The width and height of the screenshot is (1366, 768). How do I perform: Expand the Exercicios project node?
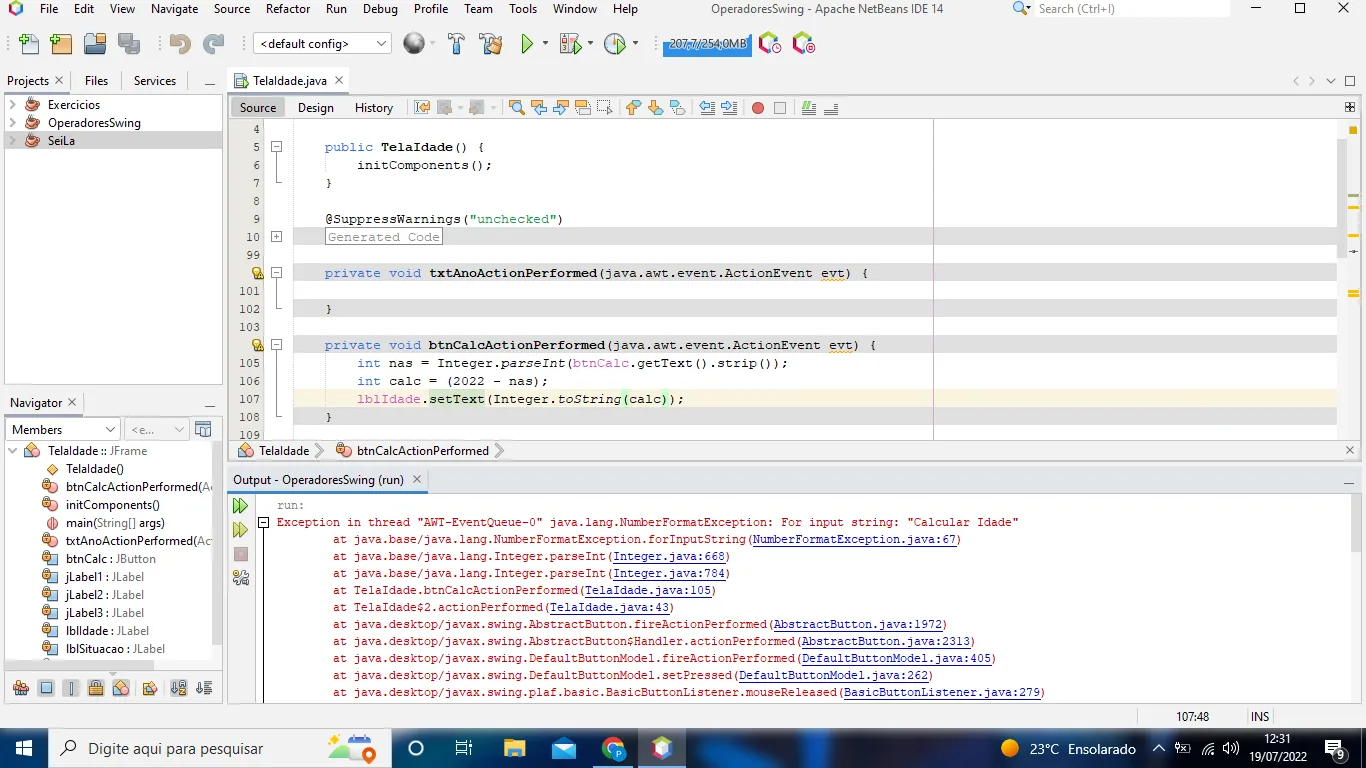click(12, 105)
